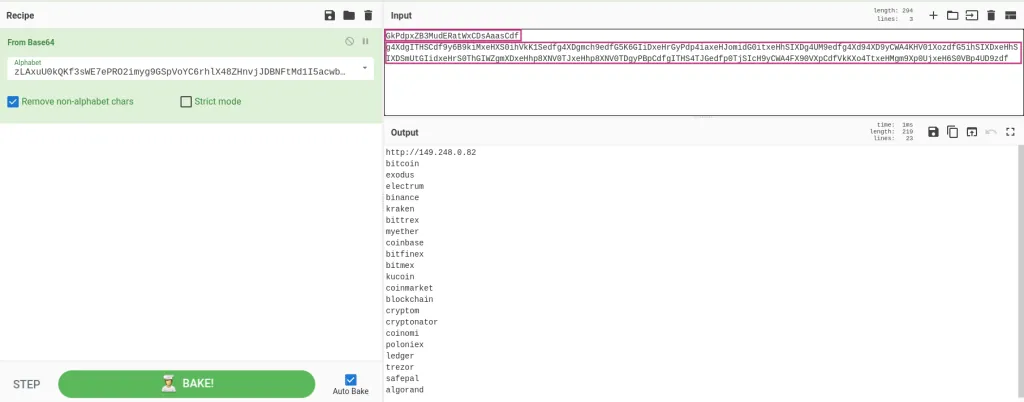The height and width of the screenshot is (402, 1024).
Task: Replace input with output
Action: [x=972, y=132]
